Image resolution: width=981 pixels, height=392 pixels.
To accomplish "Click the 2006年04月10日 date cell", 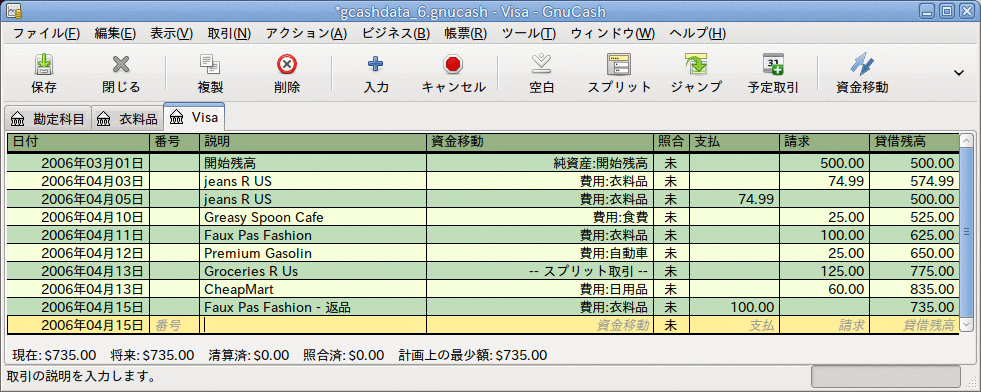I will click(79, 218).
